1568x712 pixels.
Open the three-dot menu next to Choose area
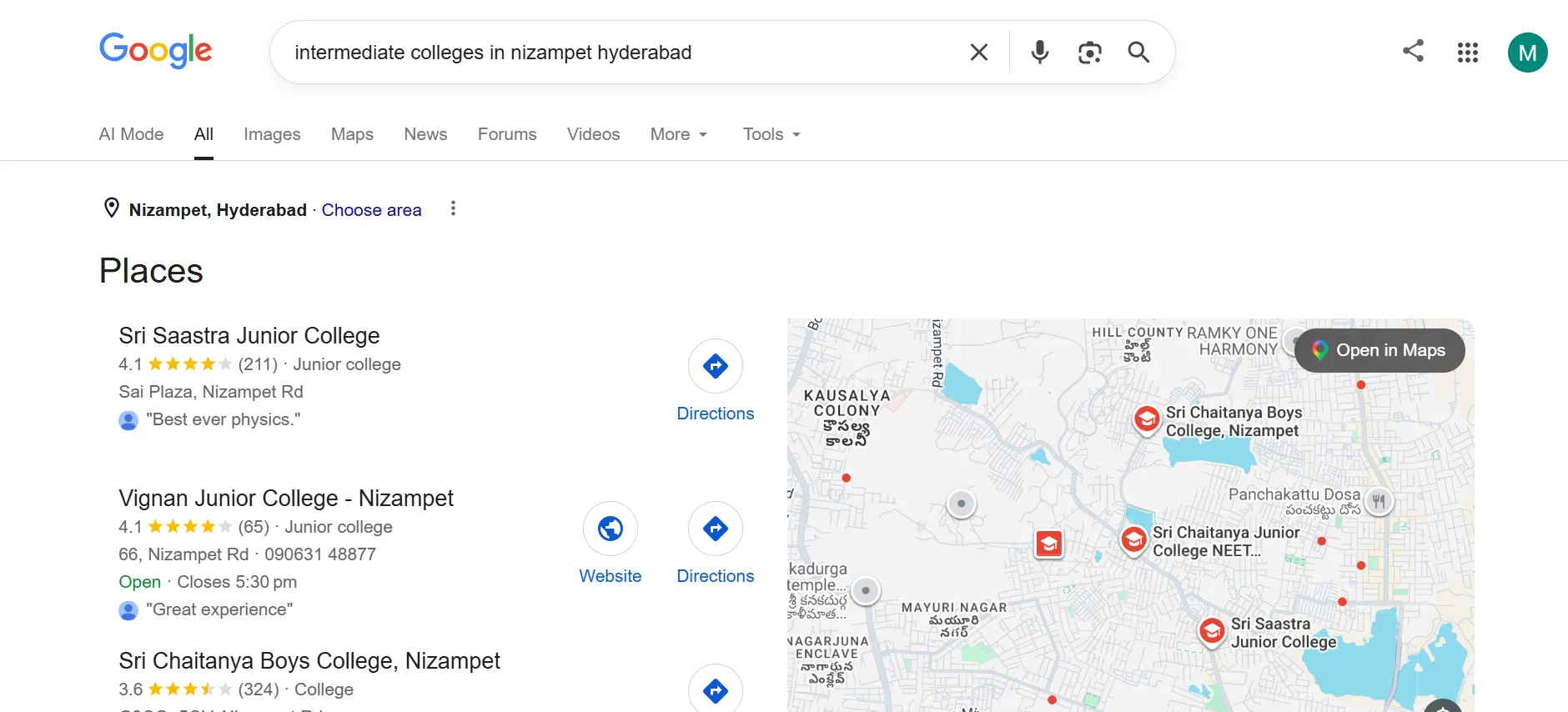[x=453, y=208]
